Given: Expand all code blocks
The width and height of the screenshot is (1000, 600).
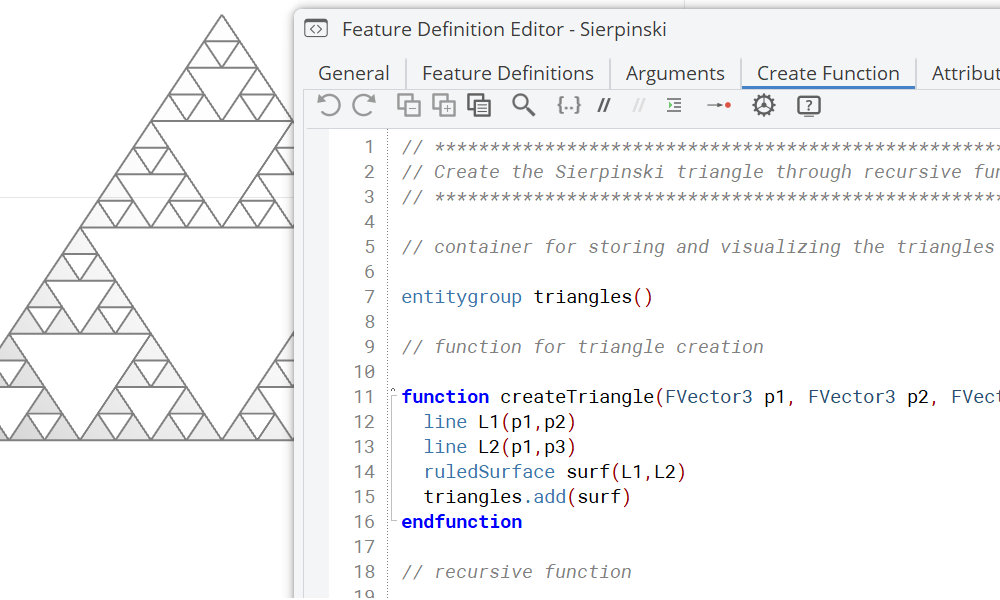Looking at the screenshot, I should point(444,105).
